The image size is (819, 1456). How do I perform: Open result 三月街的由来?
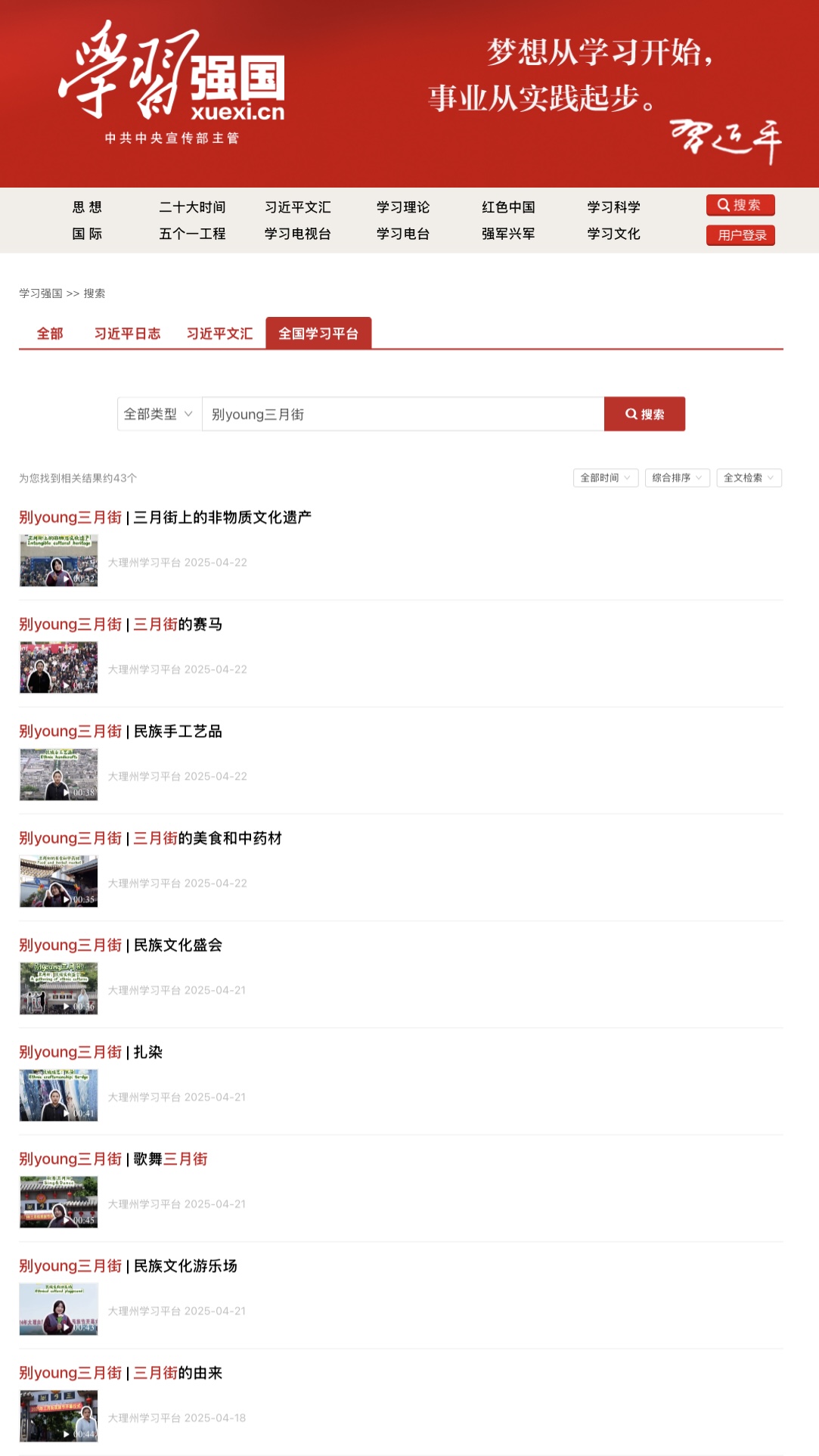[x=121, y=1373]
